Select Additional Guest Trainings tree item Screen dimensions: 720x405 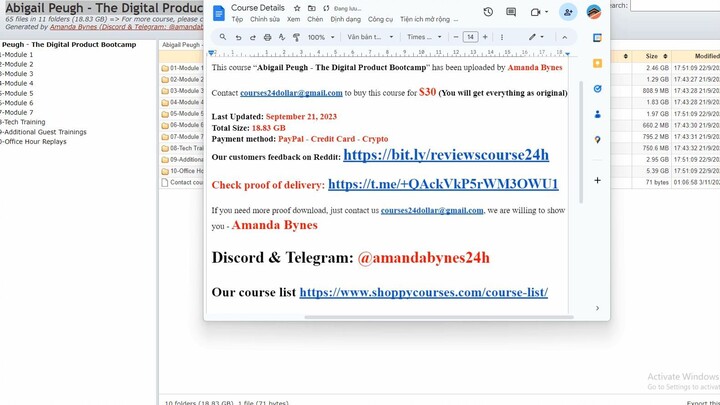click(x=44, y=132)
